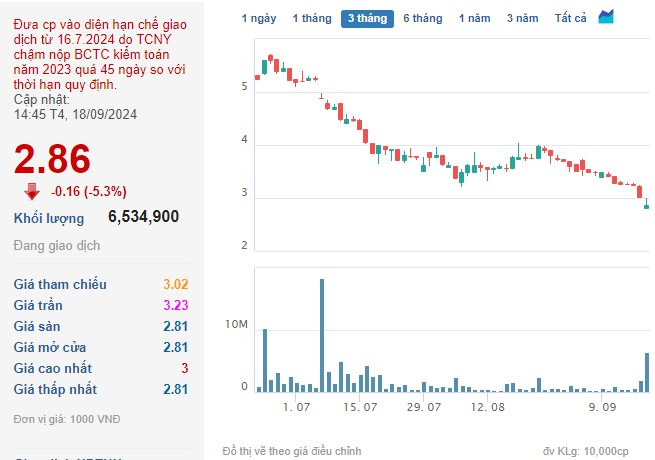
Task: Click the 'Giá tham chiếu' label
Action: [x=60, y=284]
